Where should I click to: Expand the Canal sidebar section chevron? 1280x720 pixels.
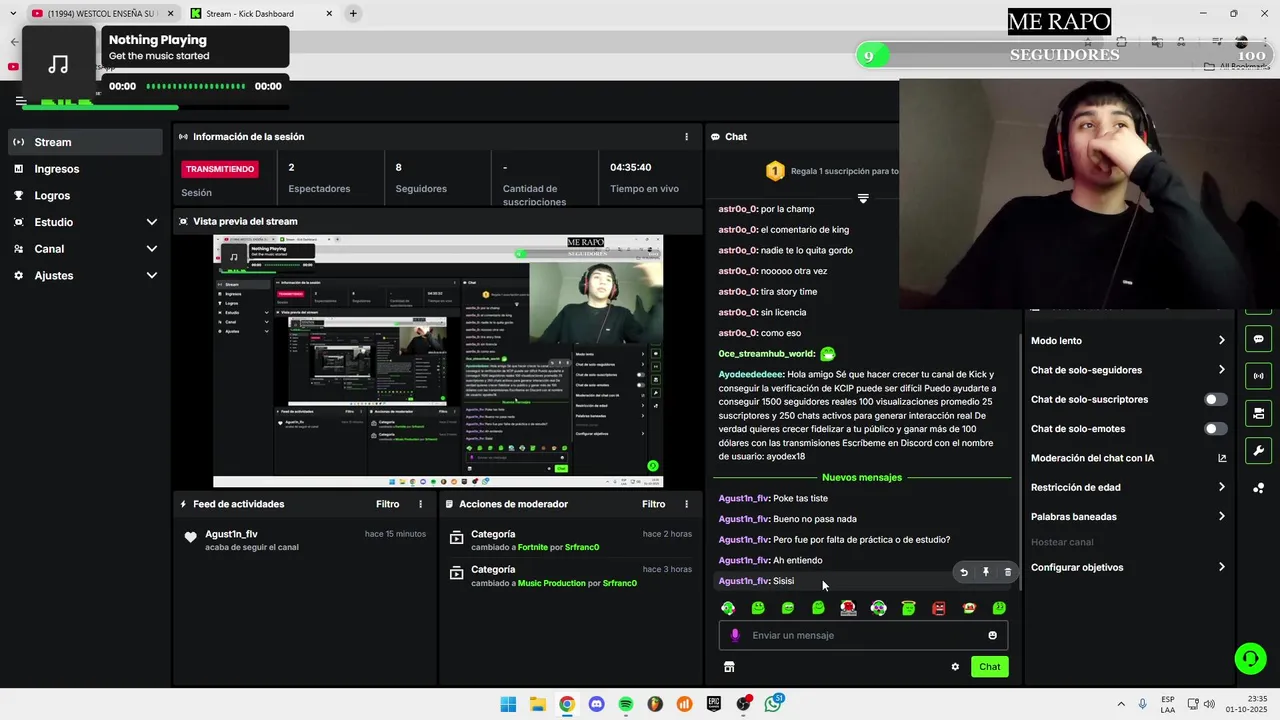(152, 249)
